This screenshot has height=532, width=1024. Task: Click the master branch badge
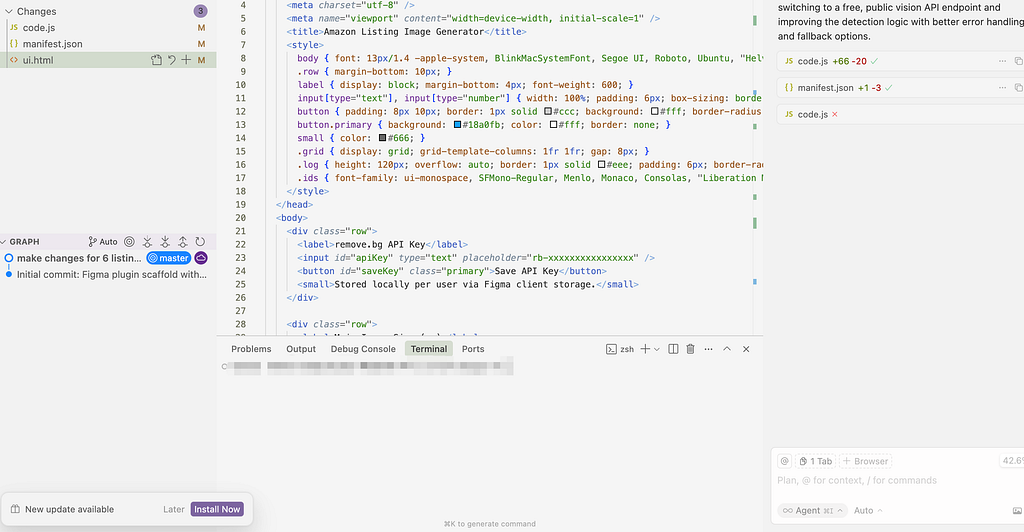(168, 258)
